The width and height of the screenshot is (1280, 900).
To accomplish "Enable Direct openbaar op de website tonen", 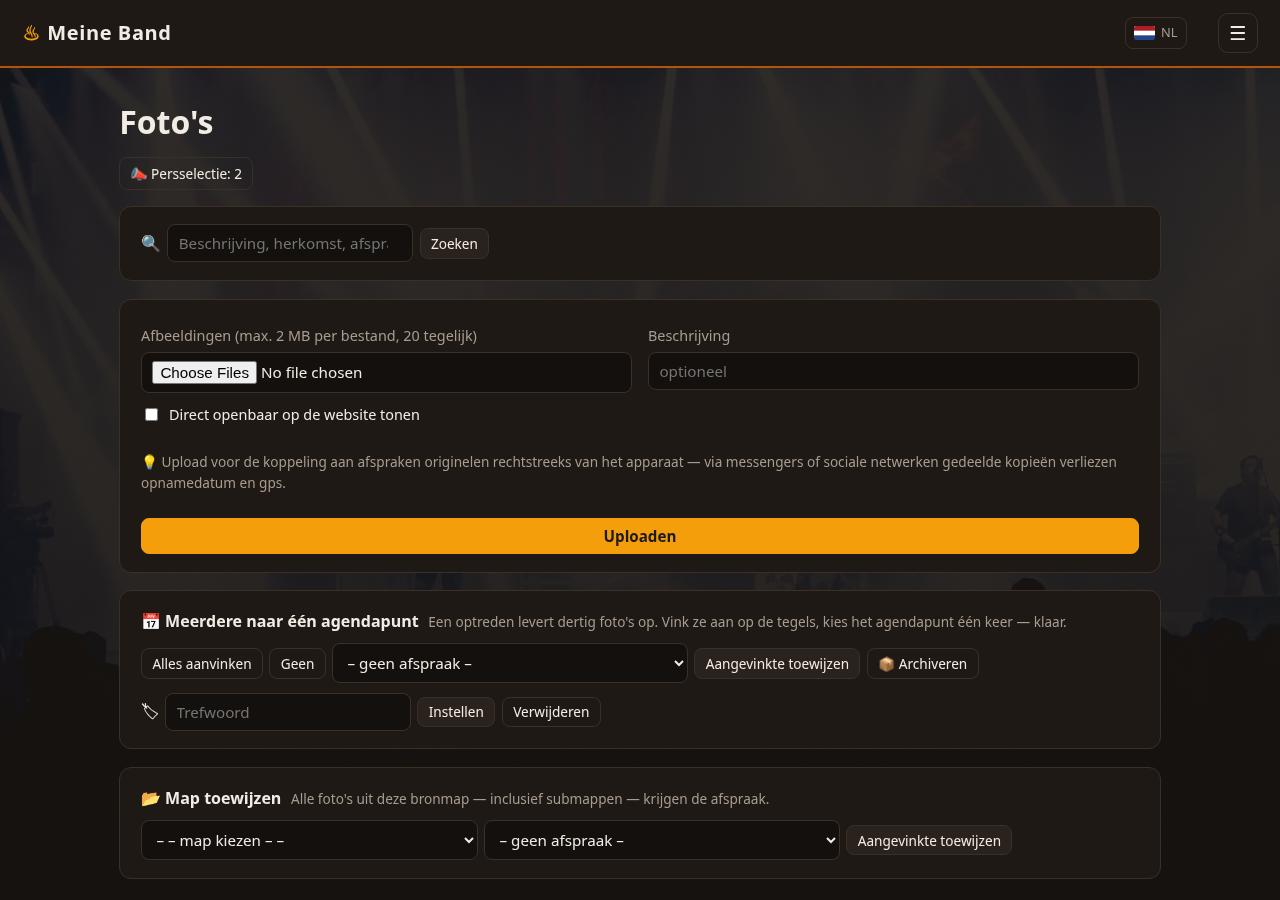I will click(151, 414).
